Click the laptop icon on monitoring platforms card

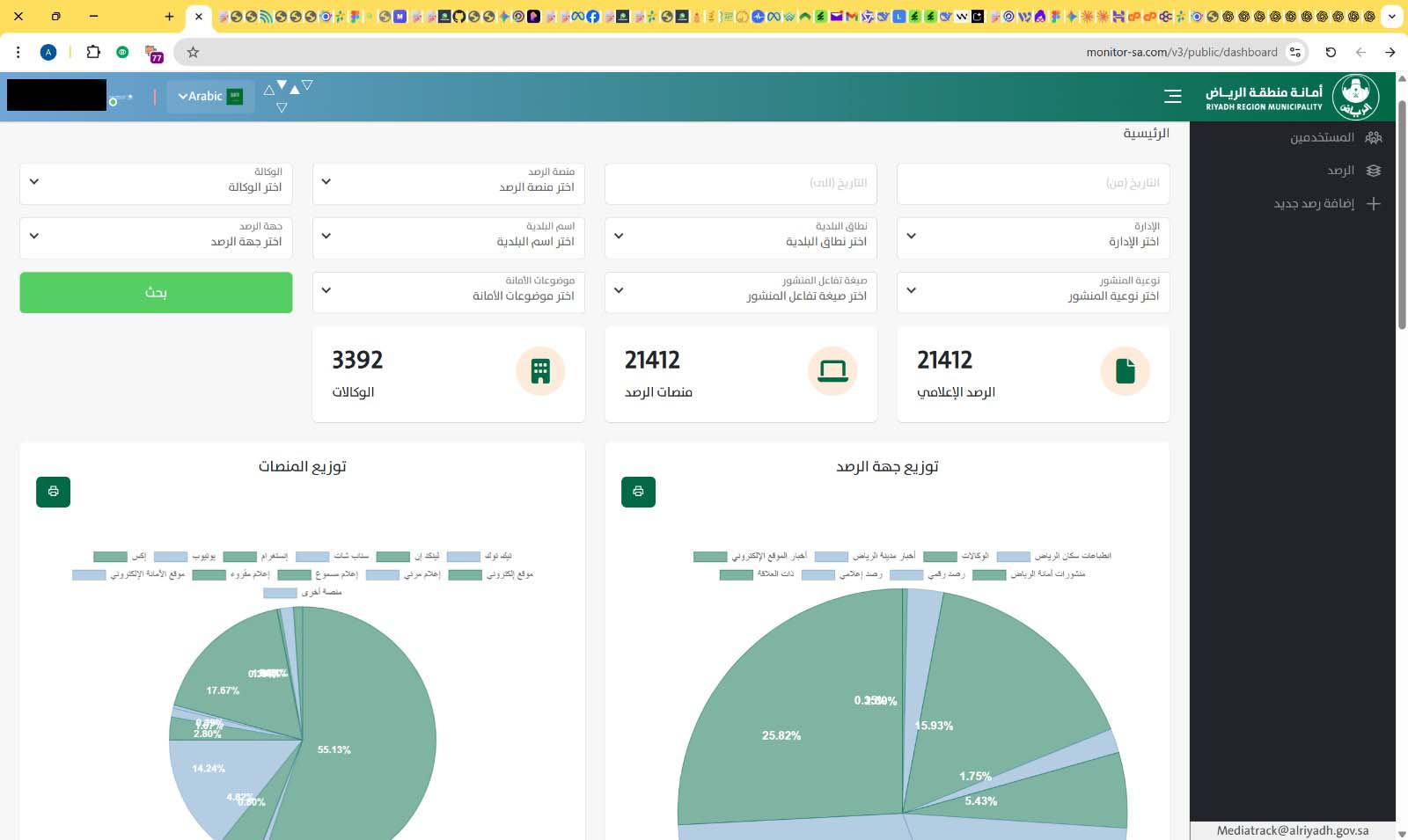point(832,371)
